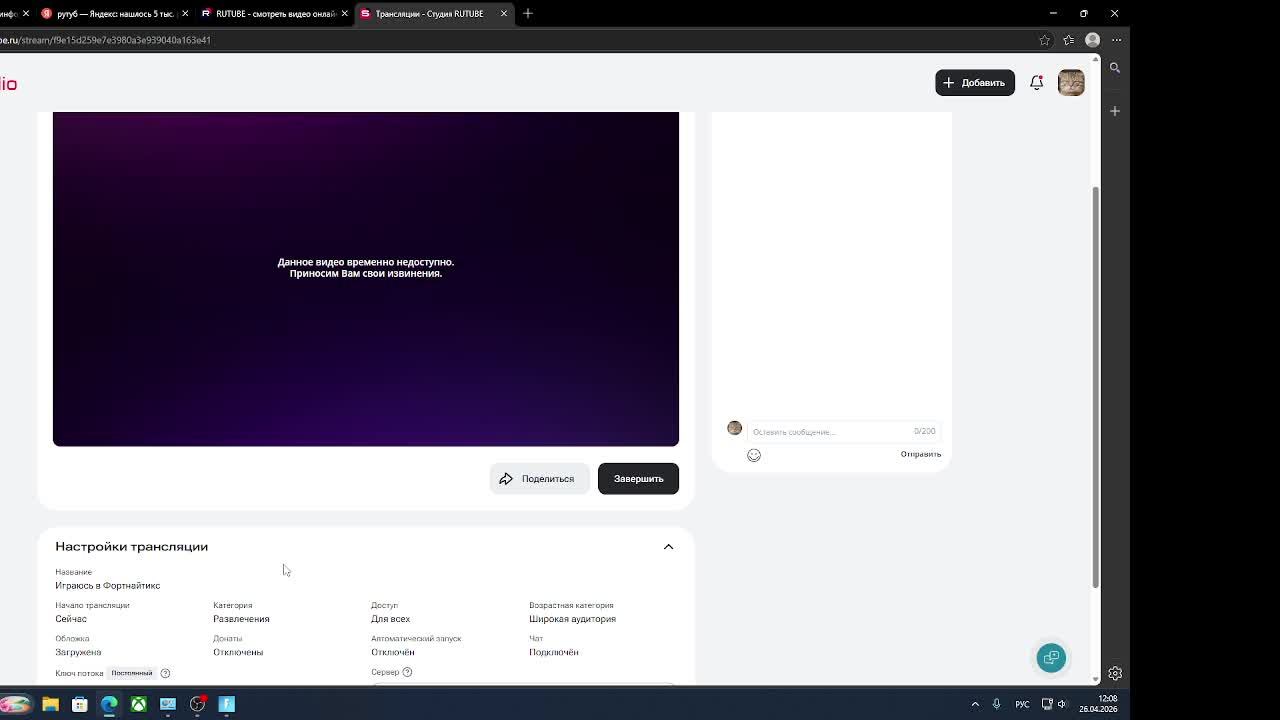Click the Загружена cover value
1280x720 pixels.
[x=78, y=652]
